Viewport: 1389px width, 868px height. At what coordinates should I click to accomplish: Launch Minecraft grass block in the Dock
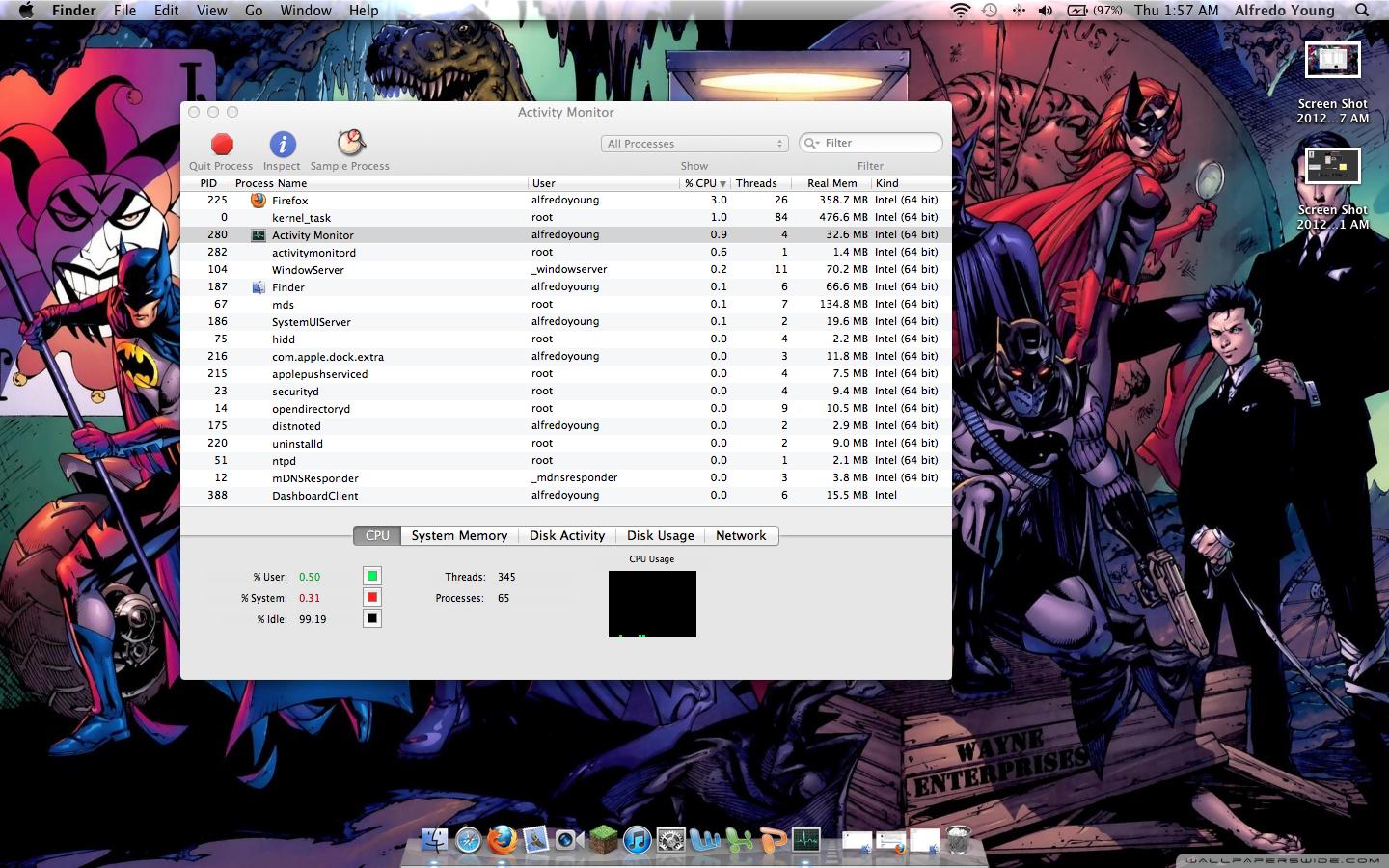[x=603, y=840]
